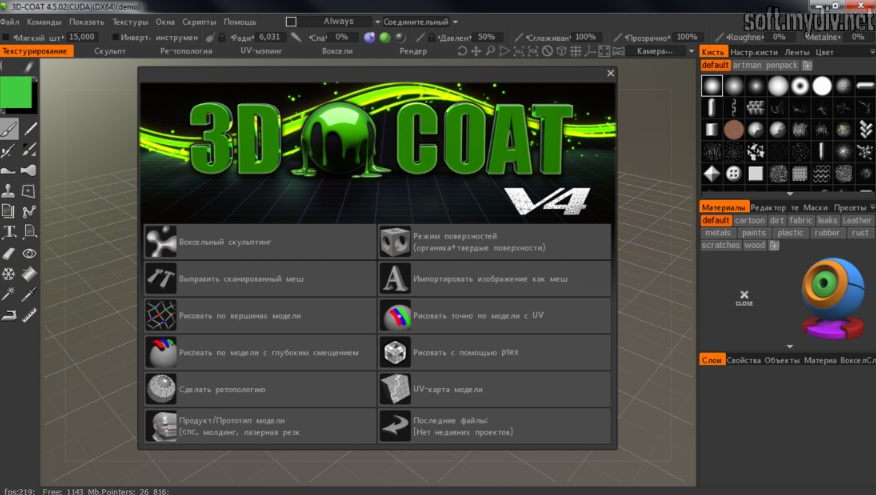Open the Текстуры menu
Viewport: 876px width, 495px height.
click(130, 21)
